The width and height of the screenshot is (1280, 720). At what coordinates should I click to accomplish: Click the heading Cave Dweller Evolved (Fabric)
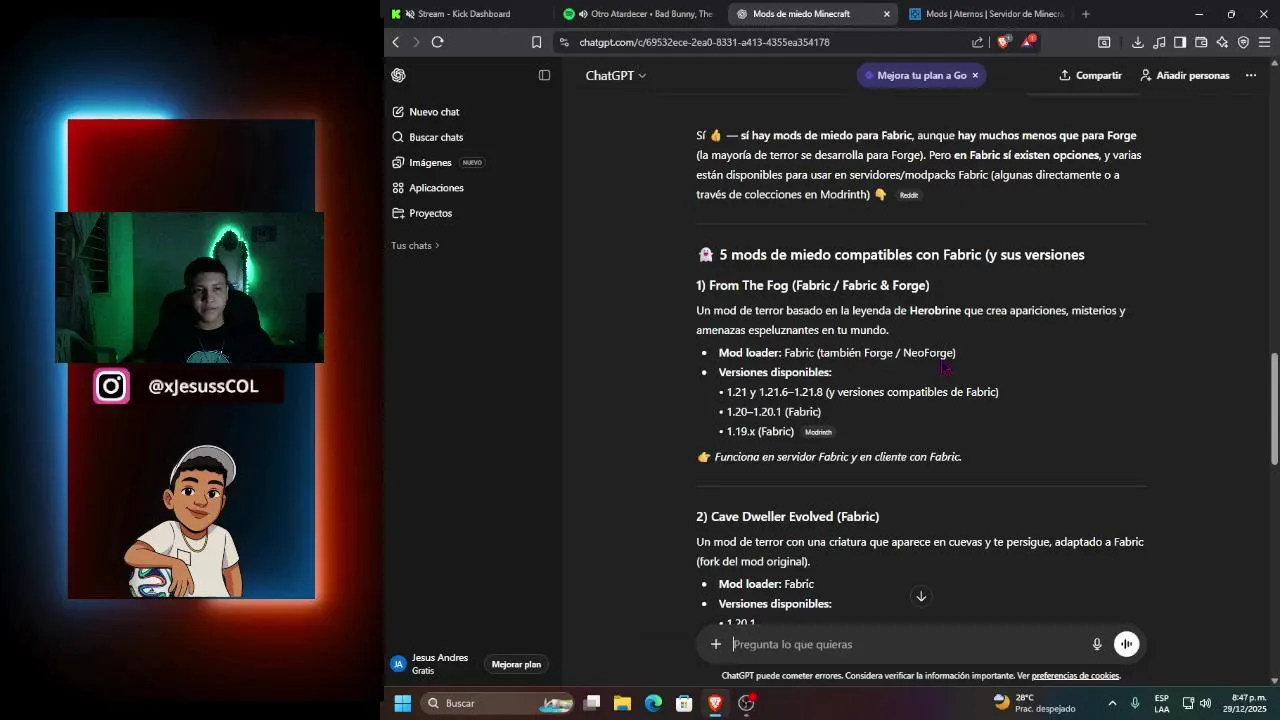click(x=787, y=516)
